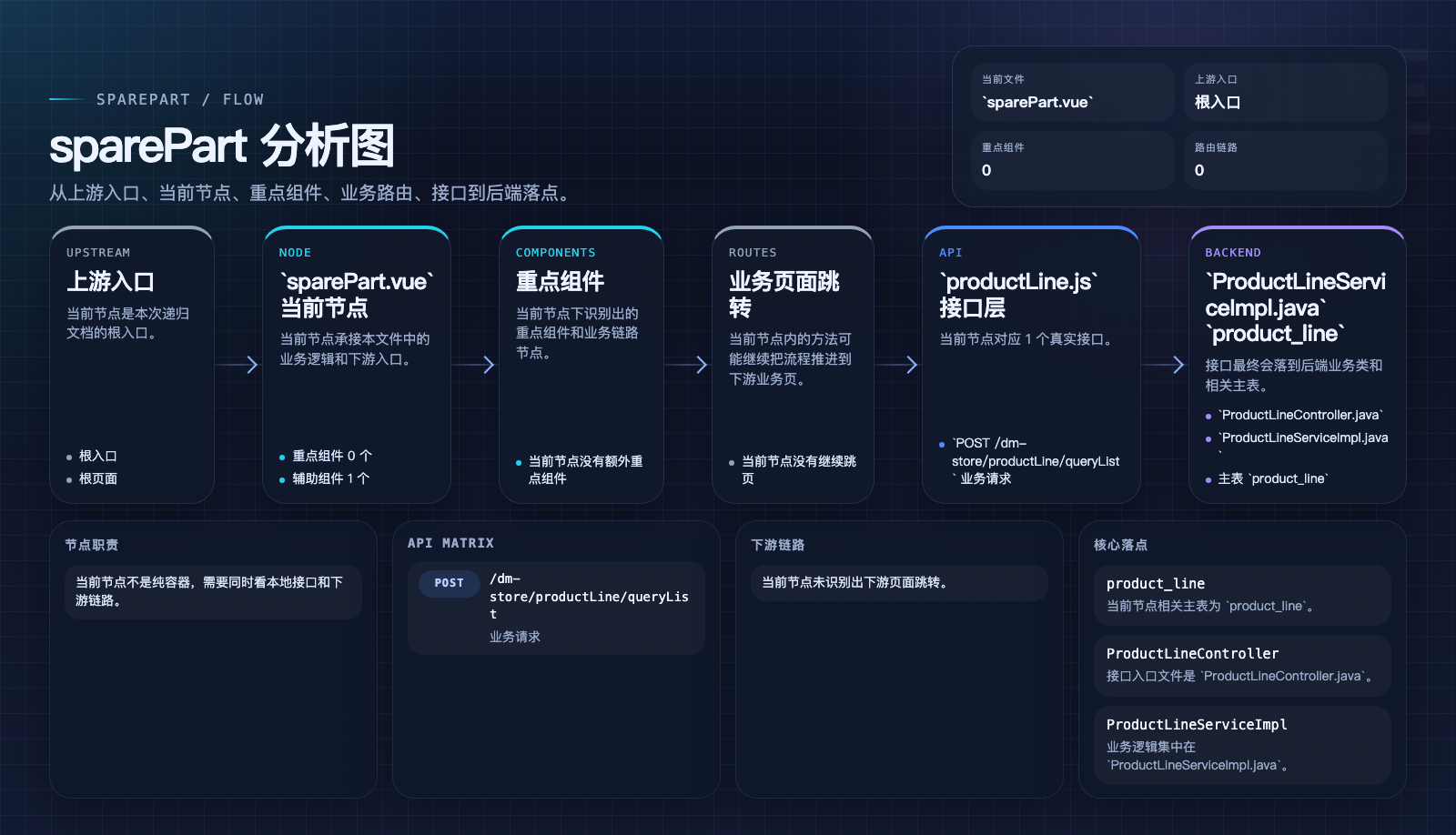Open the UPSTREAM 上游入口 flow card heading

click(110, 281)
